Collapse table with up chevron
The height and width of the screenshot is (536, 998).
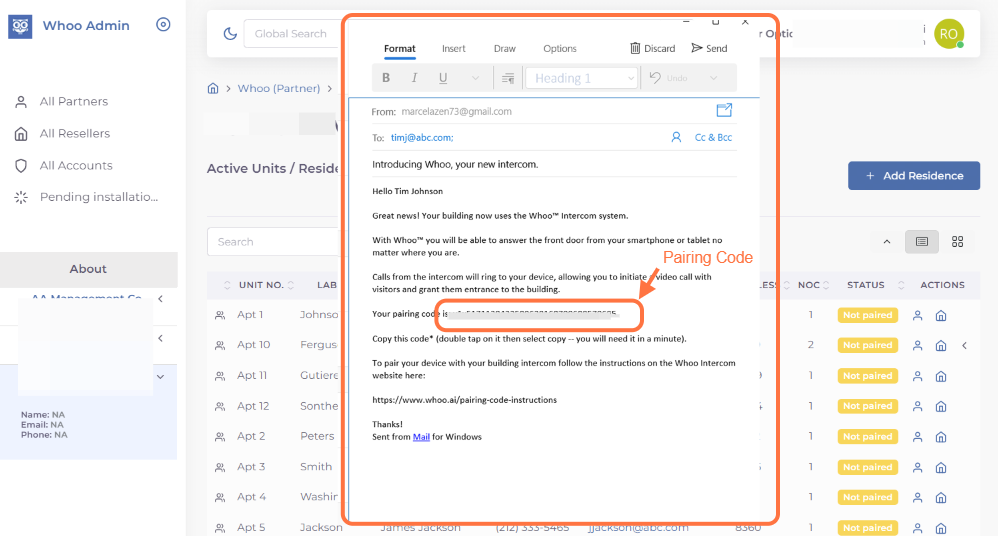coord(887,242)
